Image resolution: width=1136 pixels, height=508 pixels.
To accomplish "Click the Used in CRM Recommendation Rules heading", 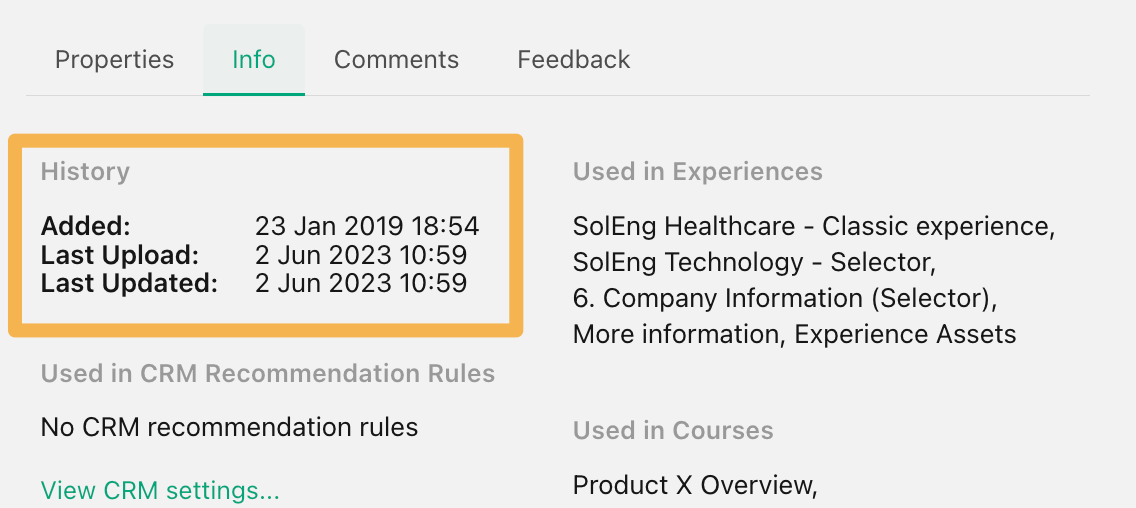I will (268, 373).
